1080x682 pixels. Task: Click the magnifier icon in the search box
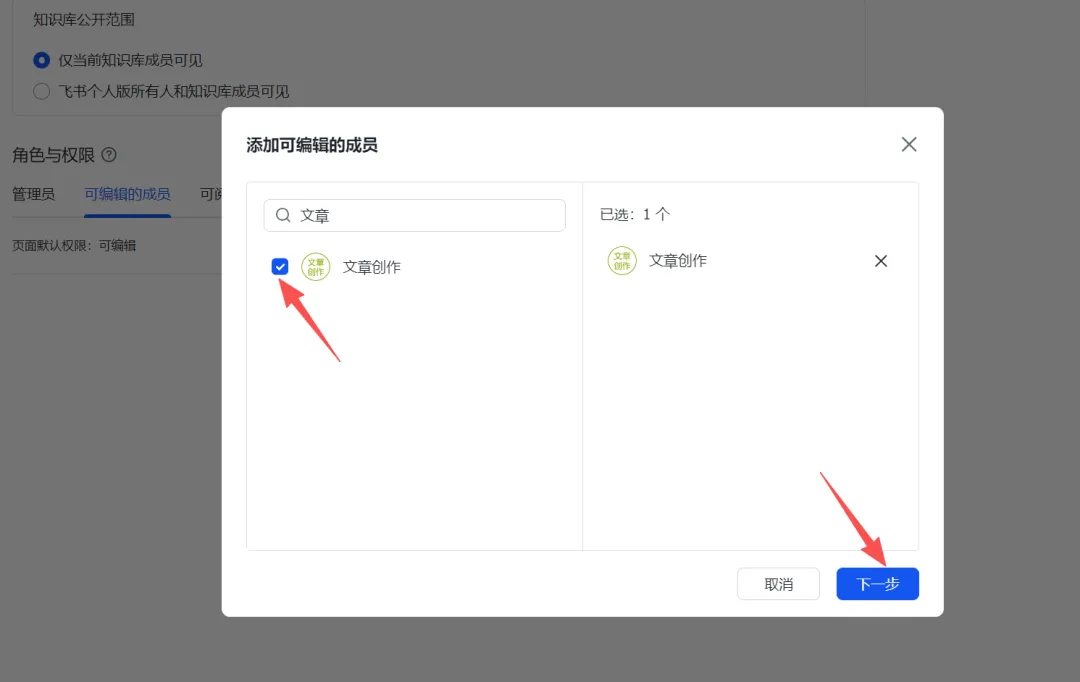(283, 216)
